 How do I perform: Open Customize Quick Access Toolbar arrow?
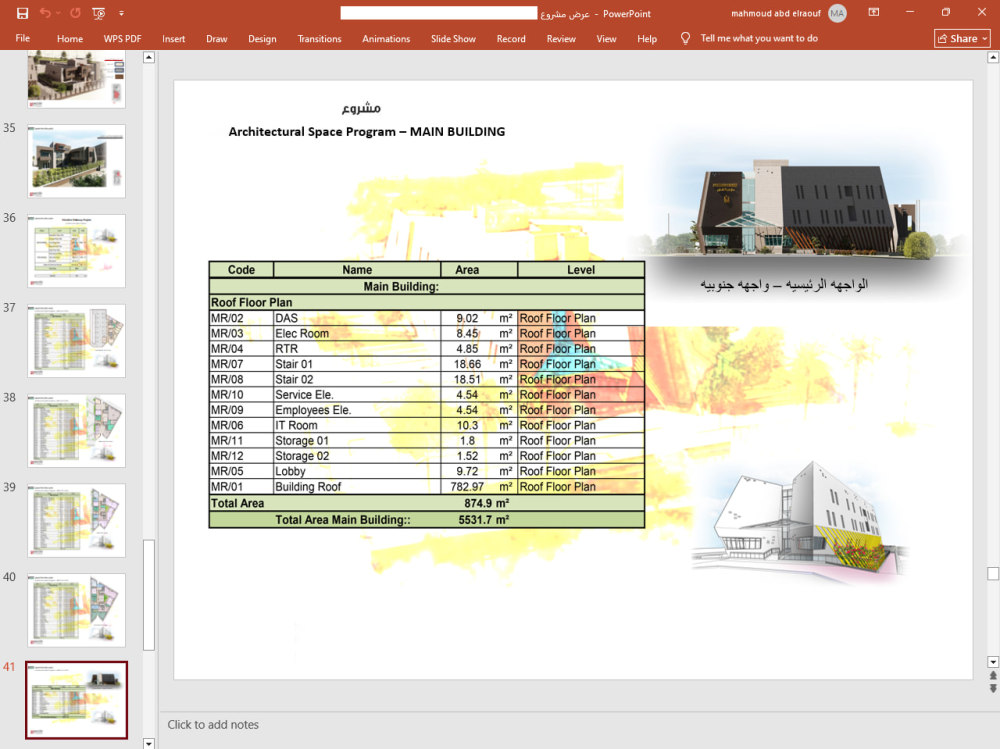(121, 13)
